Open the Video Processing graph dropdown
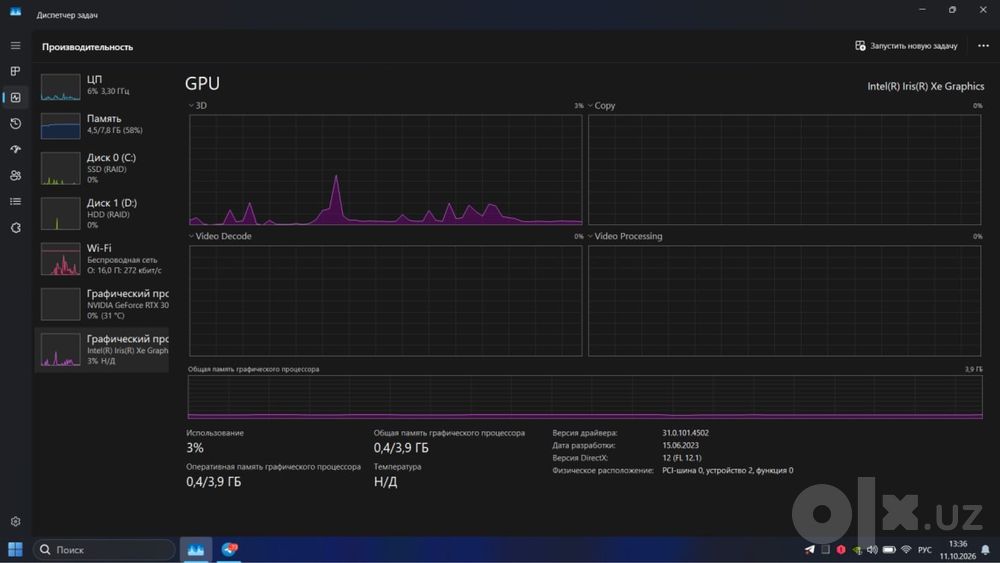This screenshot has height=563, width=1000. point(591,237)
